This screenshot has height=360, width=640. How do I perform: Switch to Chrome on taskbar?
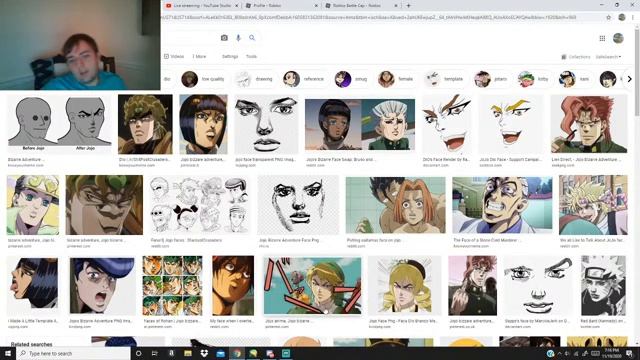pyautogui.click(x=237, y=353)
